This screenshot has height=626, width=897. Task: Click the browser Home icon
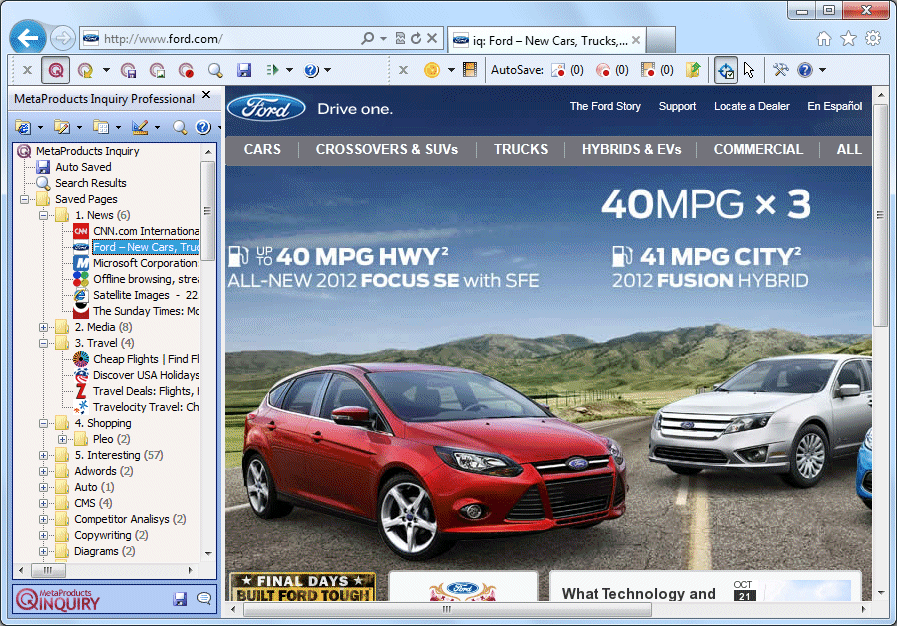click(x=823, y=39)
